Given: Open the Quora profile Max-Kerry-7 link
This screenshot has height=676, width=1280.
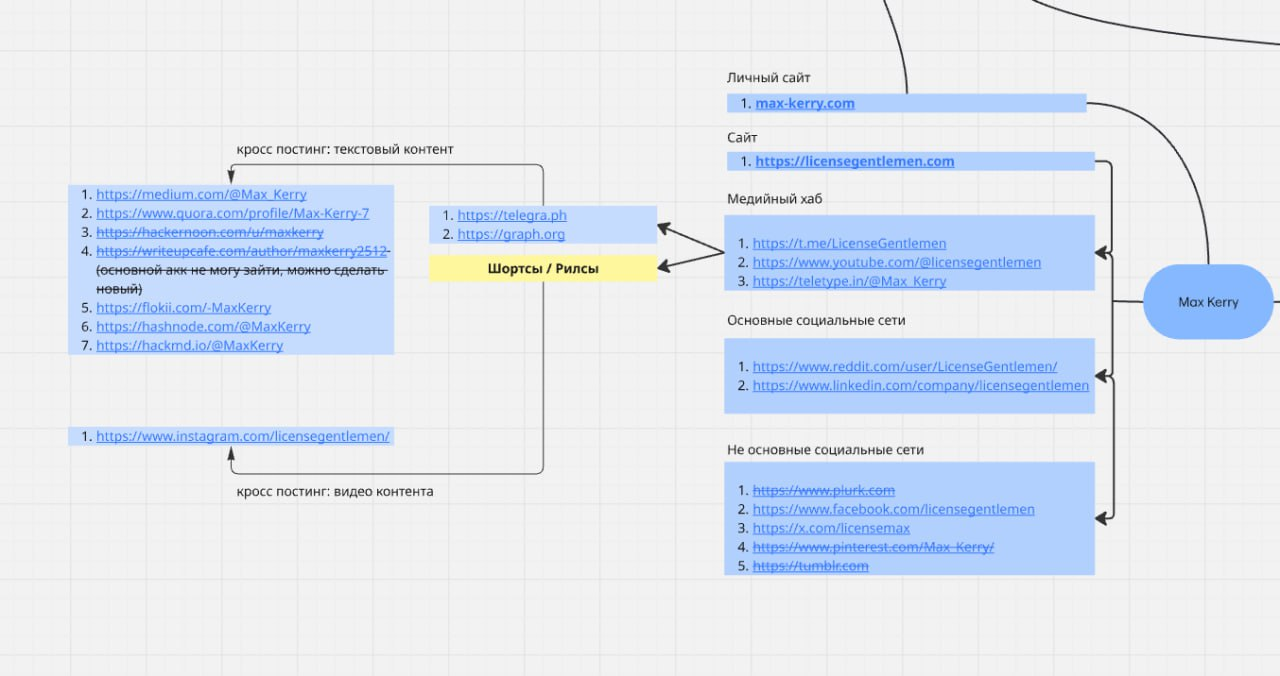Looking at the screenshot, I should pos(232,214).
